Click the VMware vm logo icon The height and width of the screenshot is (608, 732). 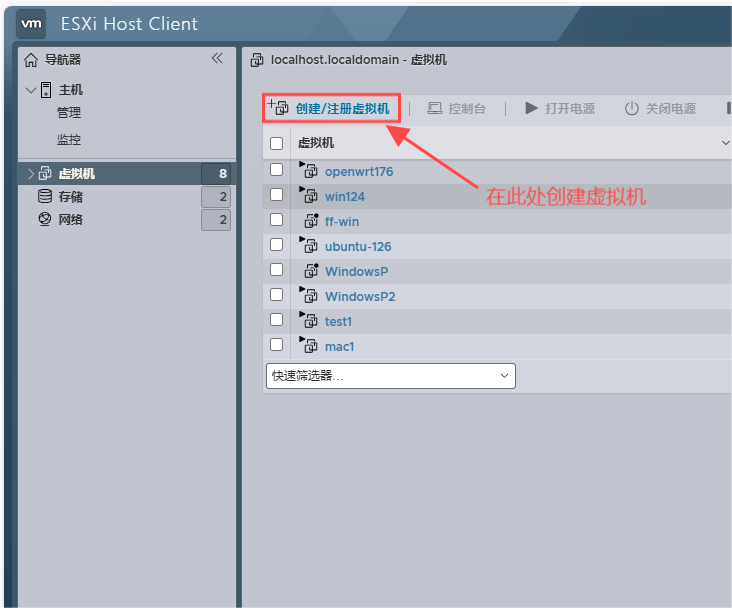point(31,23)
